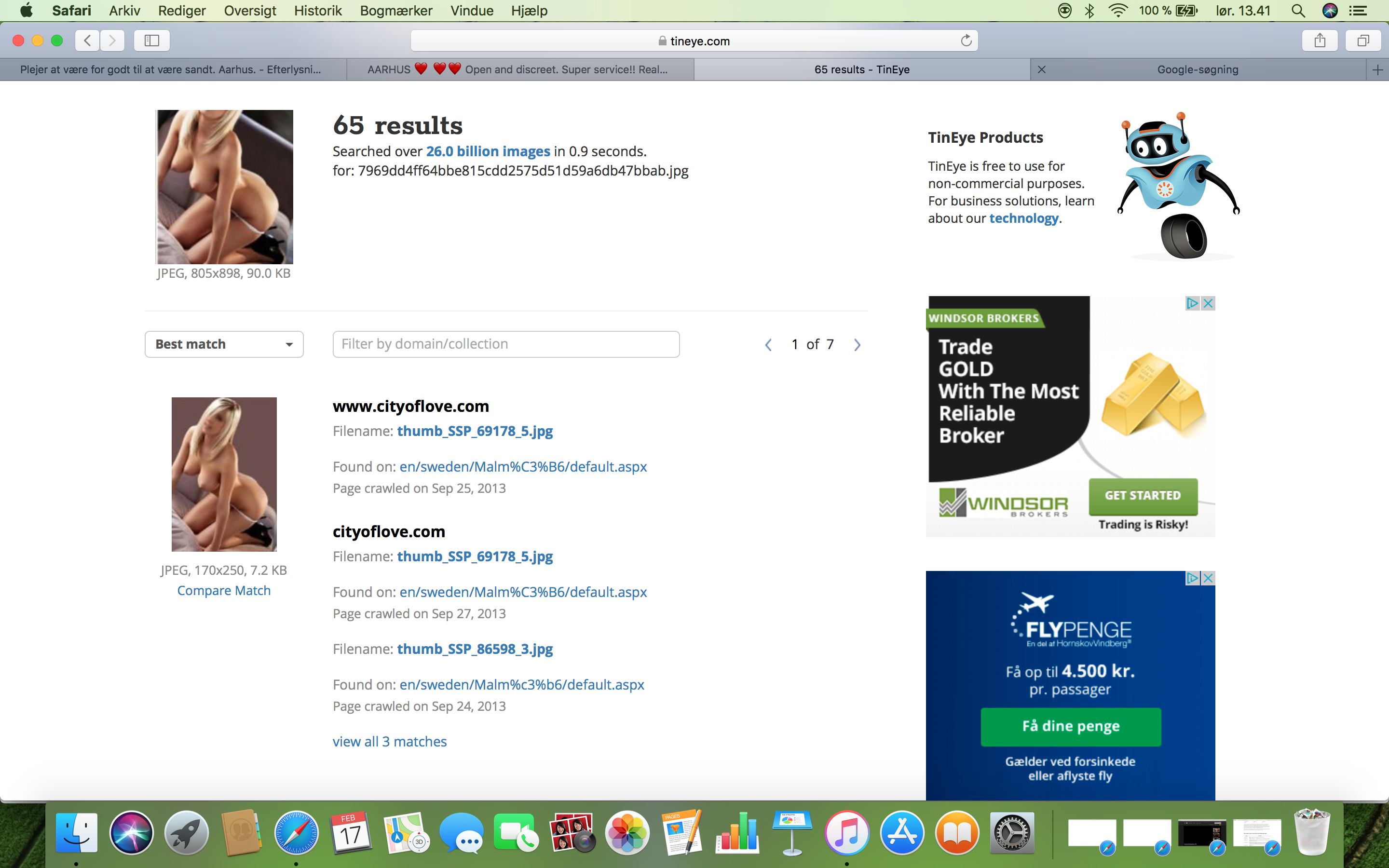Image resolution: width=1389 pixels, height=868 pixels.
Task: Open AdChoices icon on Windsor ad
Action: [x=1193, y=303]
